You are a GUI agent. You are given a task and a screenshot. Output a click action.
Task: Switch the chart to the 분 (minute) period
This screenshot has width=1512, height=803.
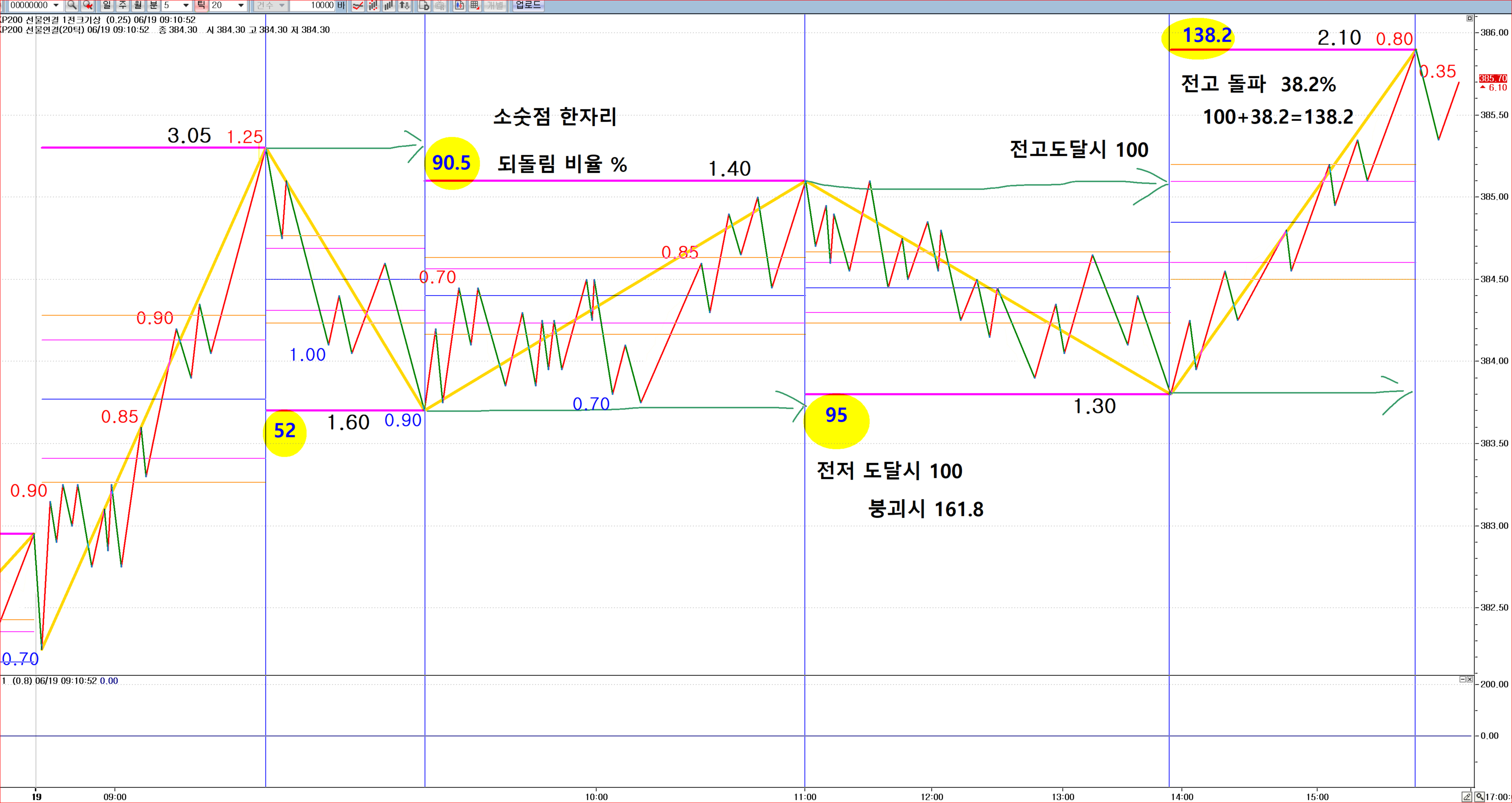pyautogui.click(x=153, y=5)
